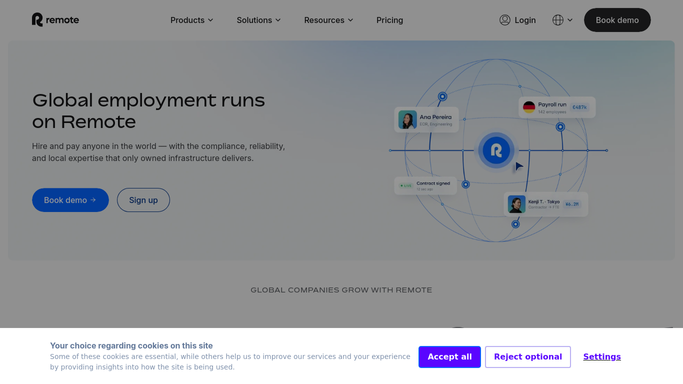The image size is (683, 384).
Task: Choose Reject optional cookies
Action: 528,357
